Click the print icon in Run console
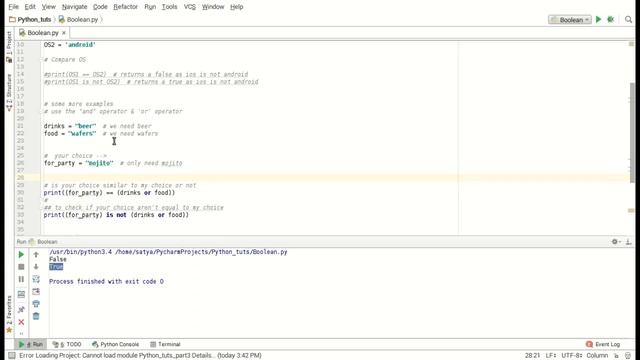The height and width of the screenshot is (360, 640). pos(36,304)
